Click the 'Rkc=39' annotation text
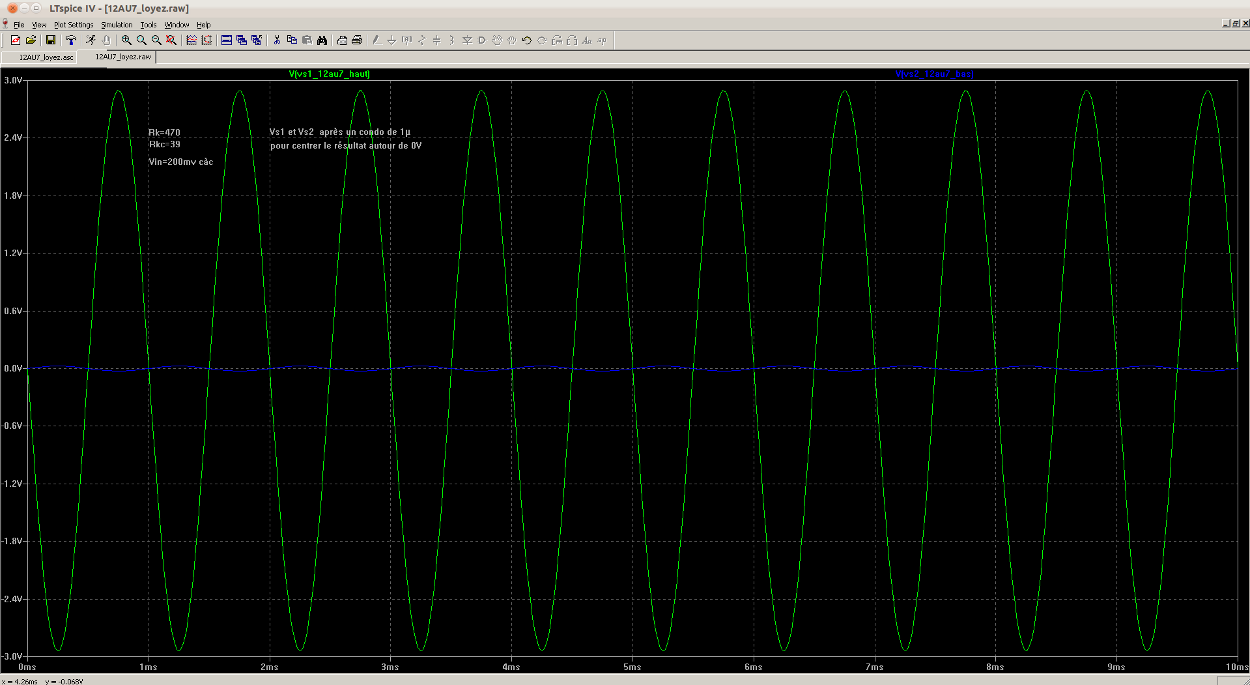This screenshot has height=685, width=1250. (164, 144)
